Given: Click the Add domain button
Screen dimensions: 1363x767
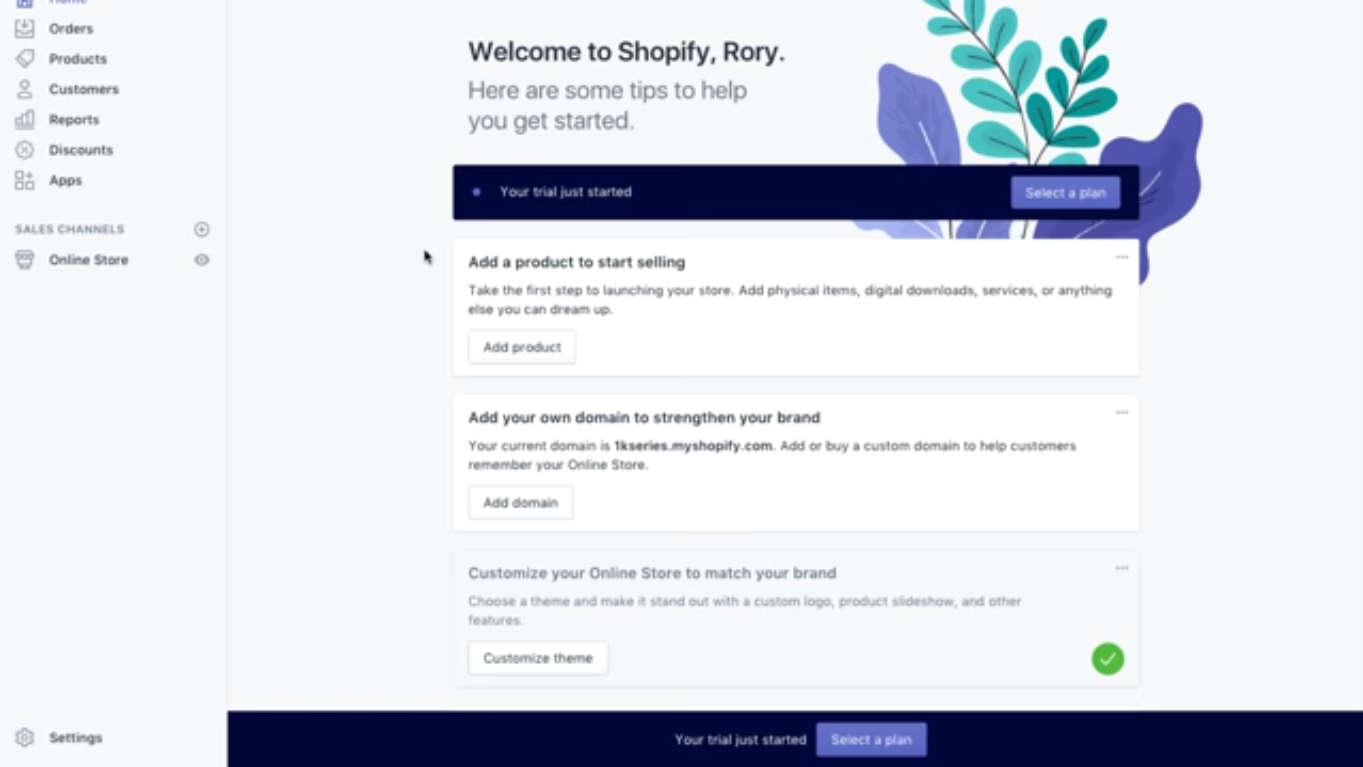Looking at the screenshot, I should coord(520,503).
